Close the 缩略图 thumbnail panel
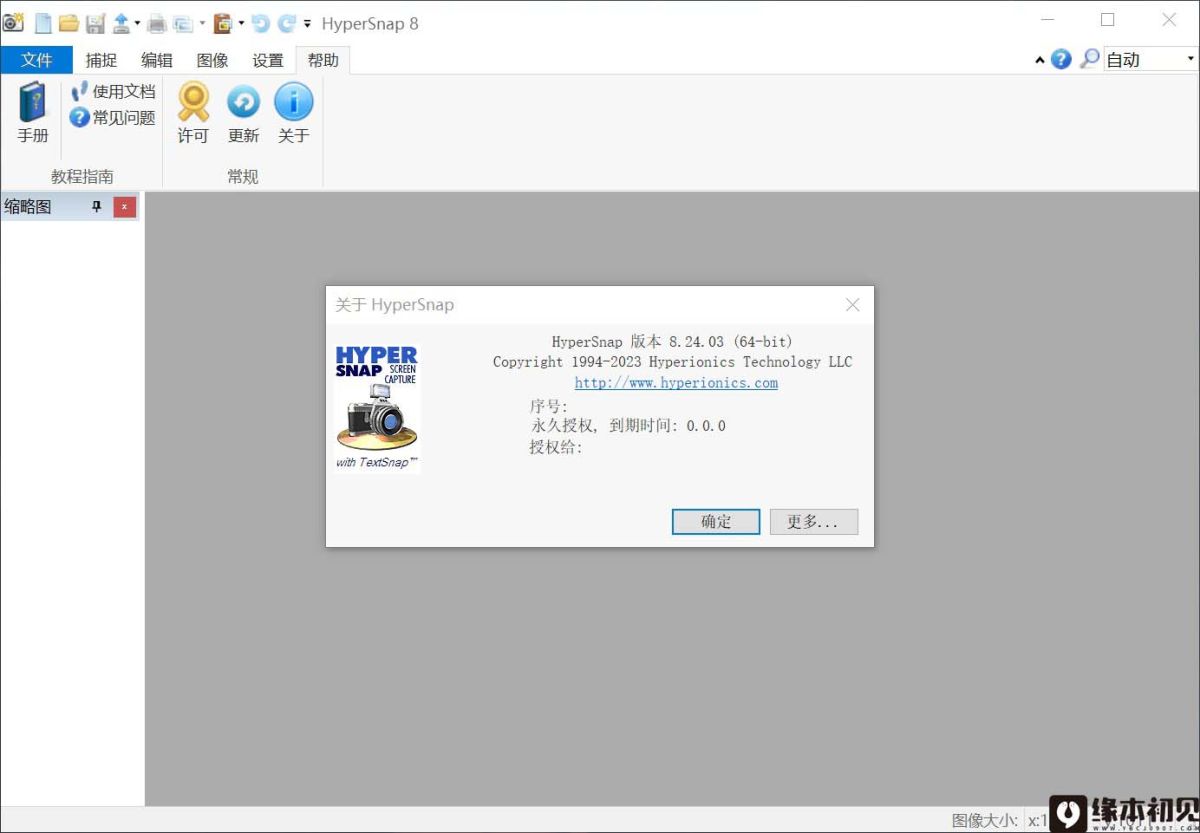Viewport: 1200px width, 833px height. point(125,207)
